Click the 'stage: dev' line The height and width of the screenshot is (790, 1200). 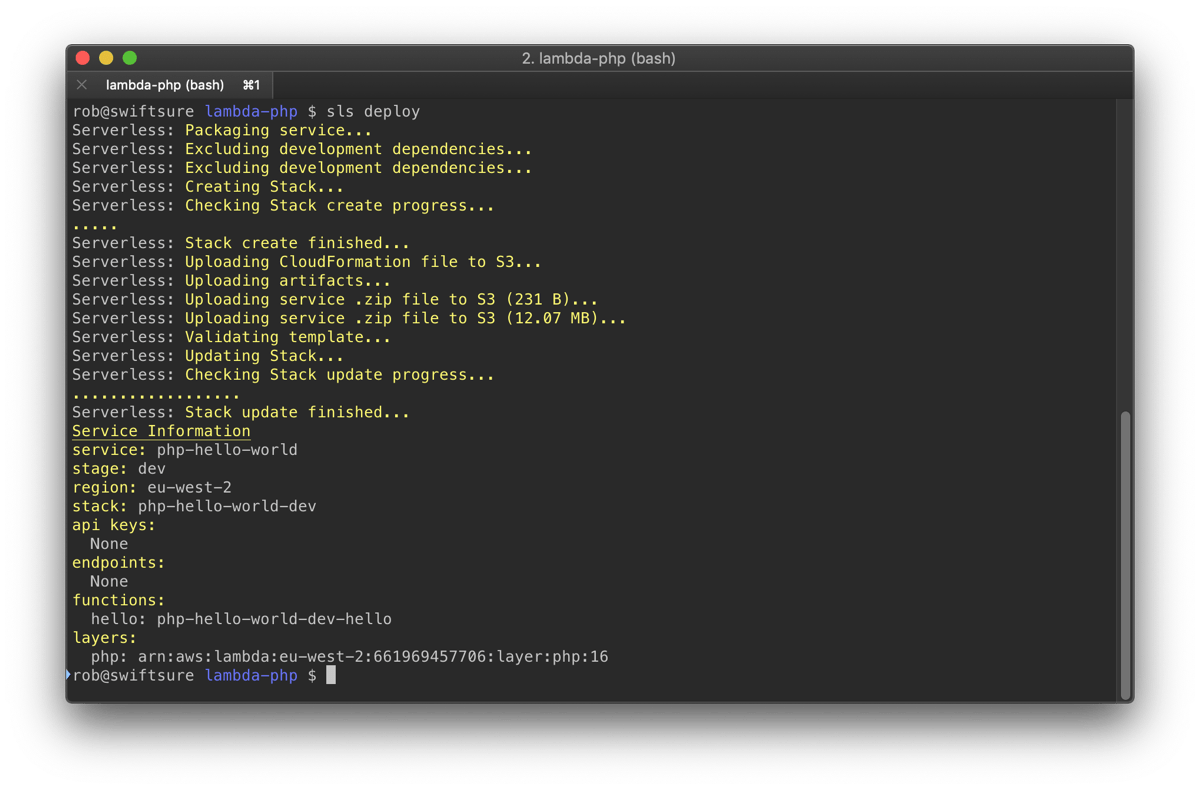tap(119, 469)
